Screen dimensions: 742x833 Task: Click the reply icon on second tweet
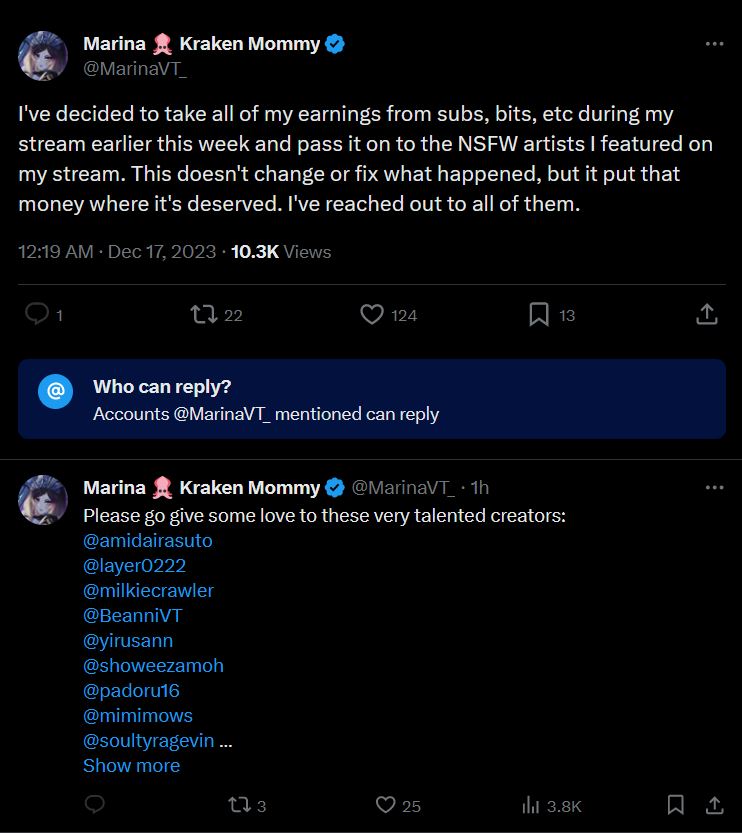point(95,805)
